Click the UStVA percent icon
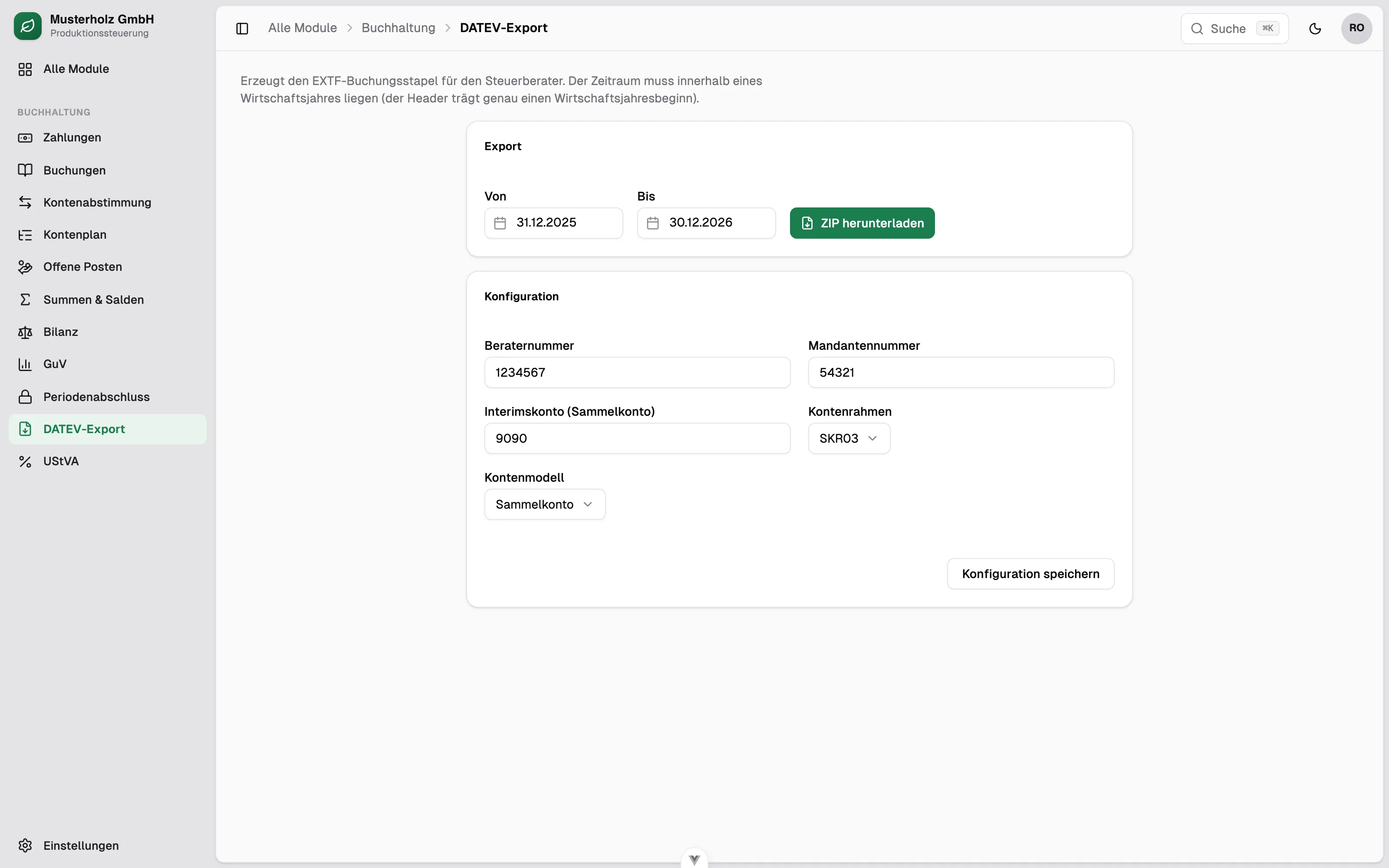This screenshot has height=868, width=1389. click(25, 461)
